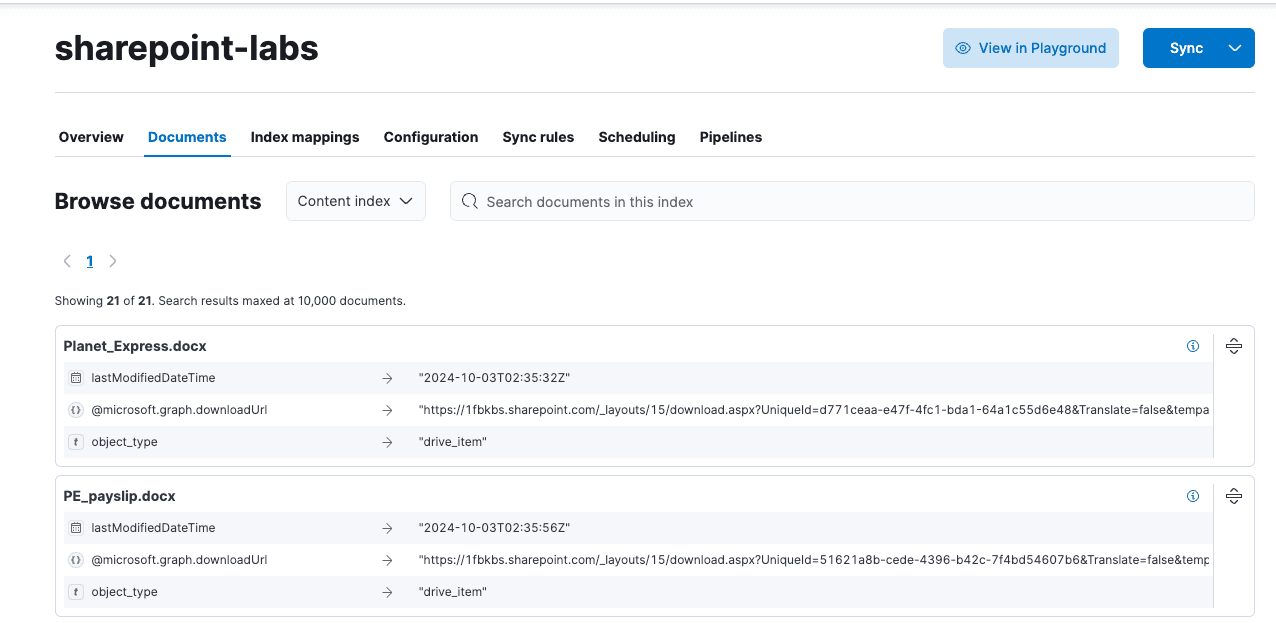The height and width of the screenshot is (623, 1276).
Task: Switch to the Index mappings tab
Action: [x=305, y=137]
